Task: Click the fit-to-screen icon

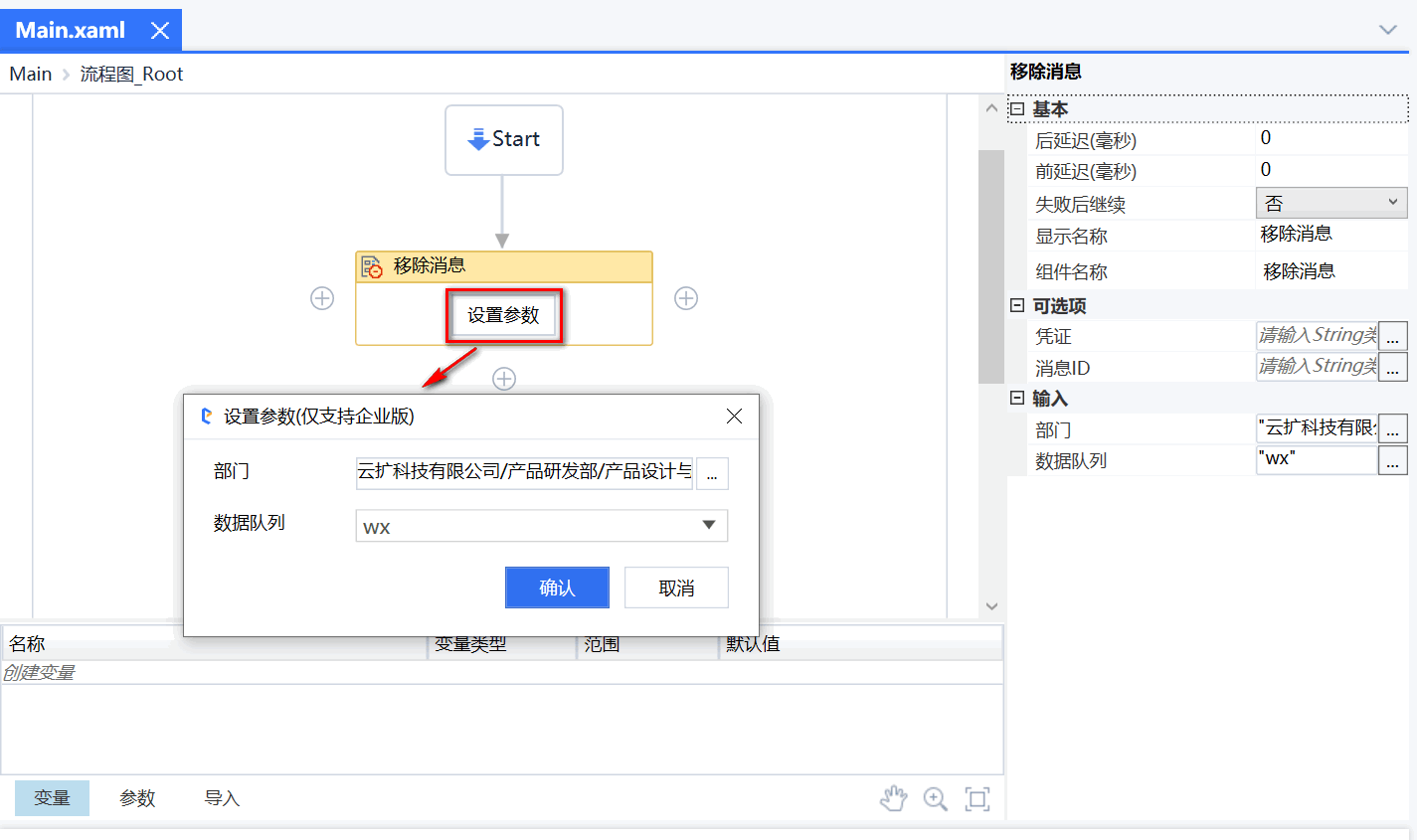Action: click(x=977, y=798)
